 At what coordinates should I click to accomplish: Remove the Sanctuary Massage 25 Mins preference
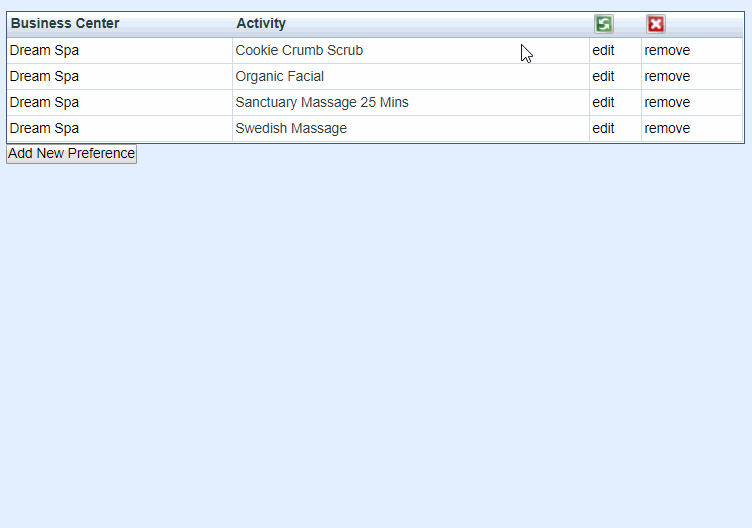(x=667, y=102)
